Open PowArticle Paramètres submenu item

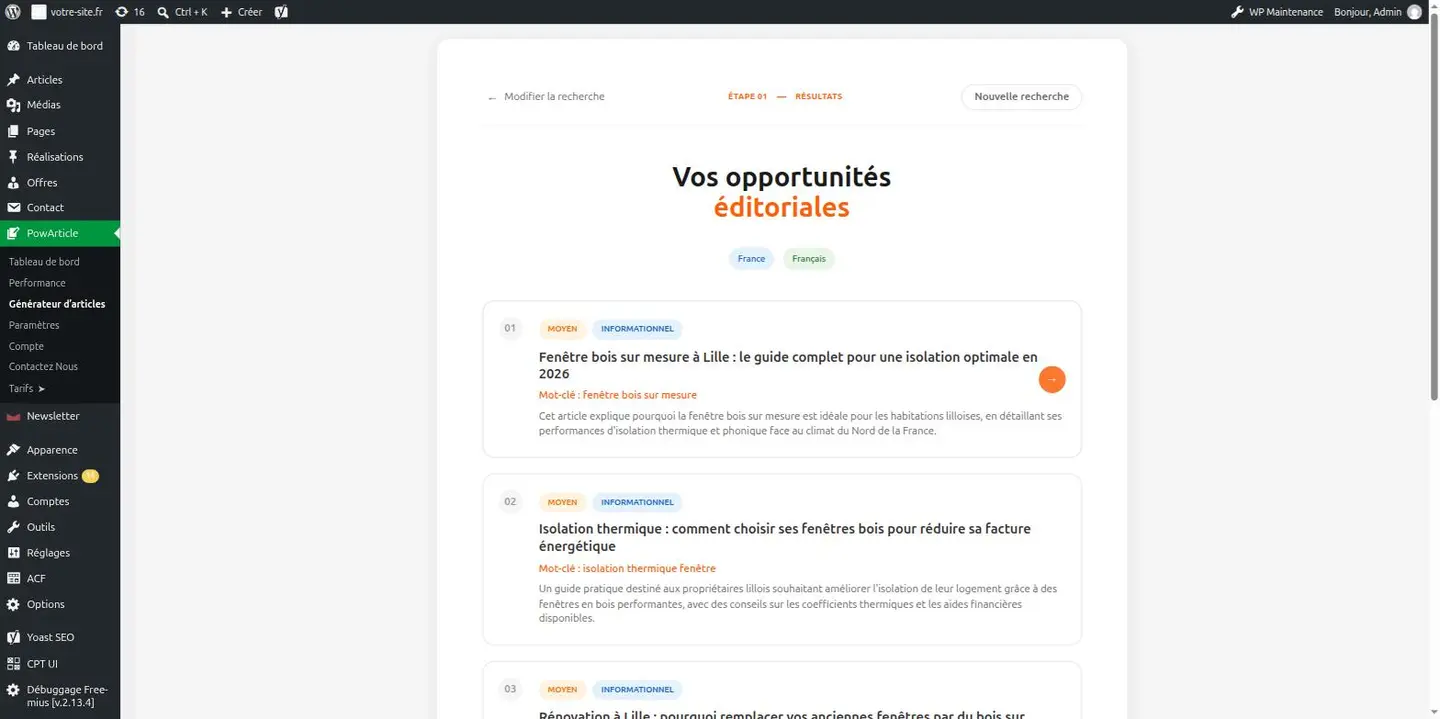34,325
